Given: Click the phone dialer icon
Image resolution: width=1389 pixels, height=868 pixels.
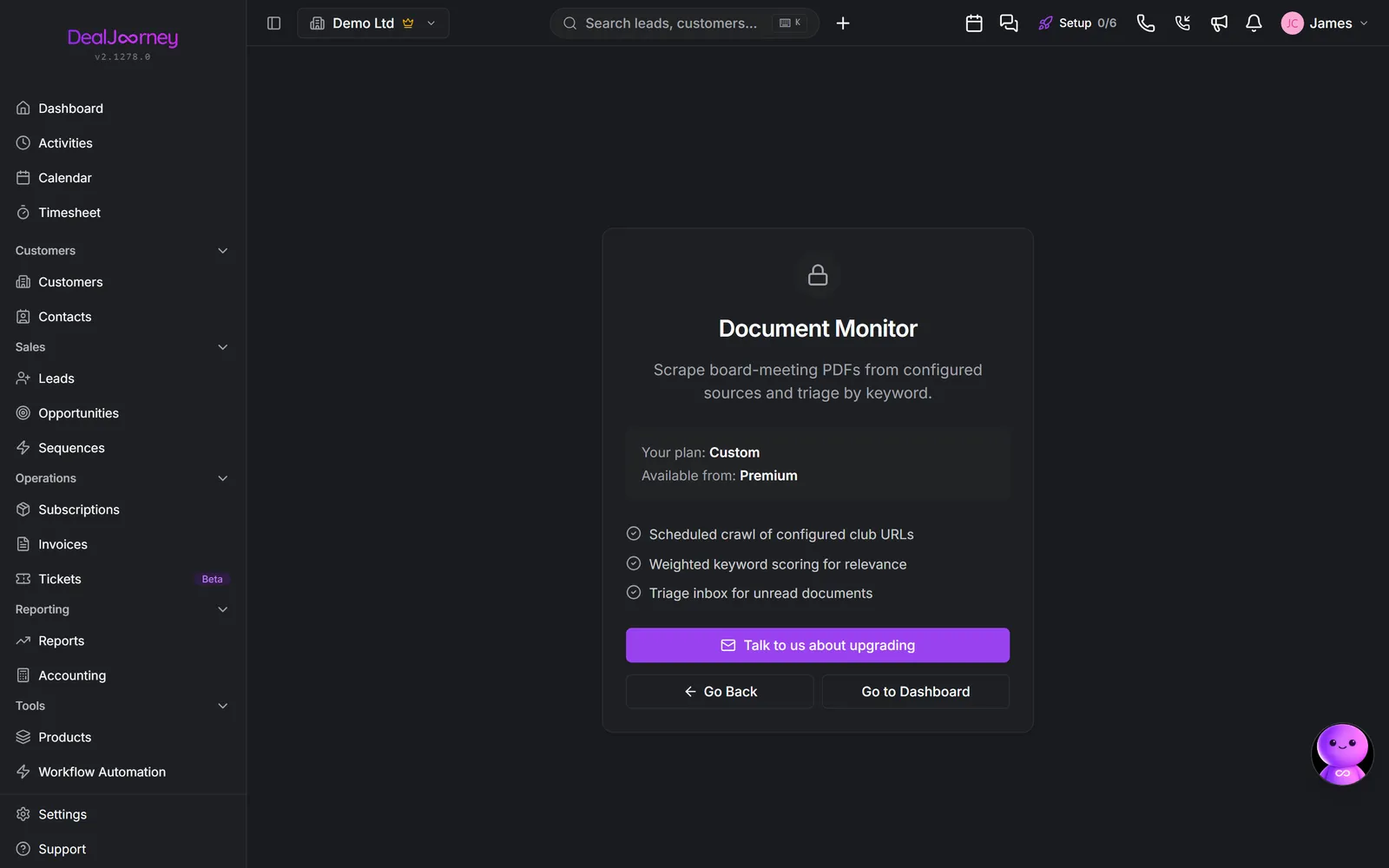Looking at the screenshot, I should pyautogui.click(x=1146, y=23).
